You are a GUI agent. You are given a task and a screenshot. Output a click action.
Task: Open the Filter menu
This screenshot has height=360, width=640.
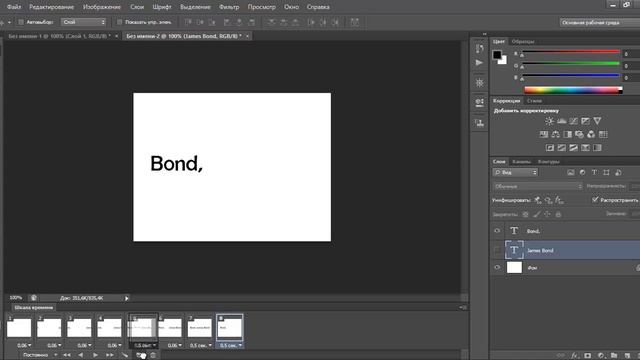coord(229,7)
